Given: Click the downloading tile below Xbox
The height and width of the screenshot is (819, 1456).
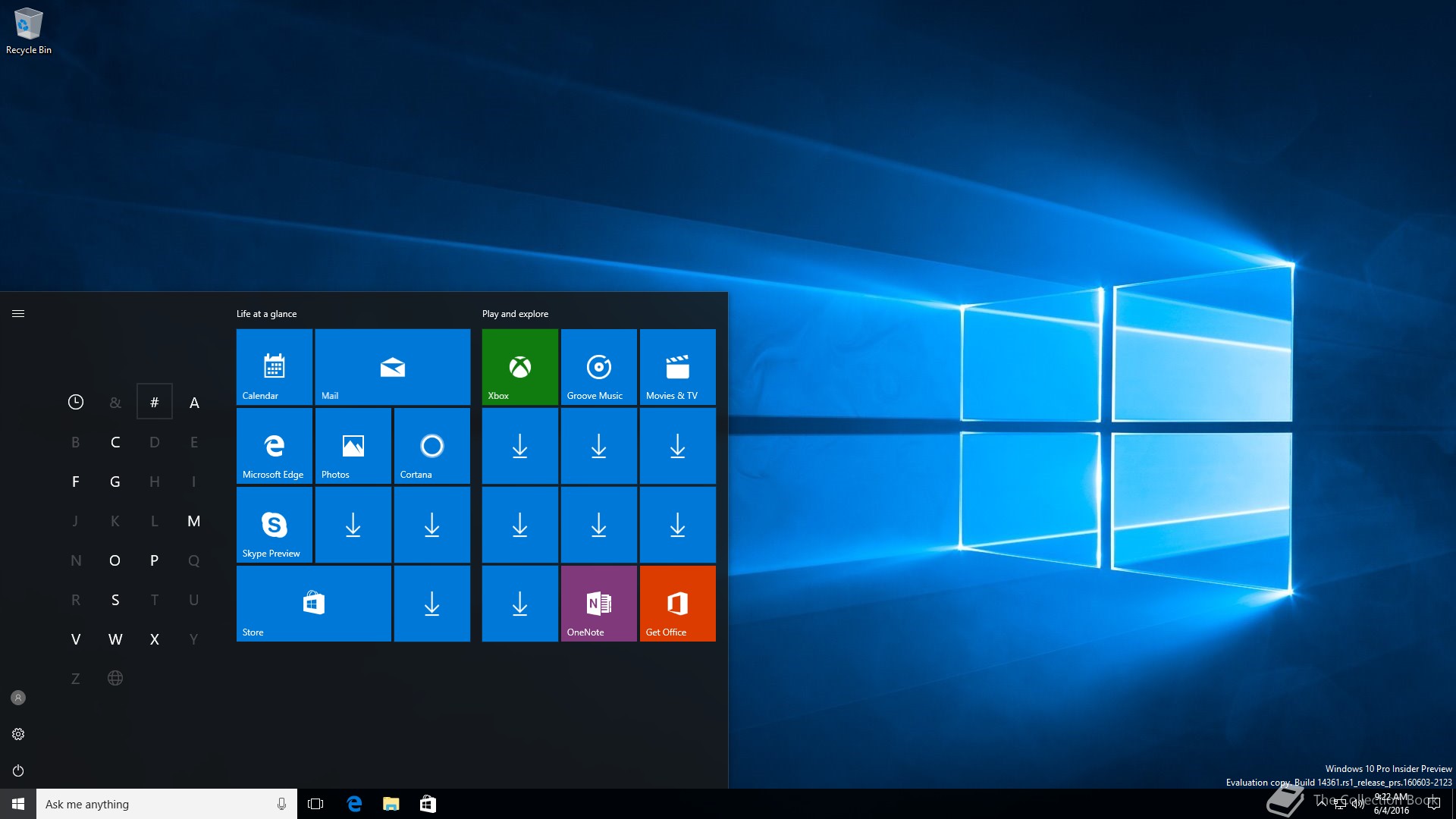Looking at the screenshot, I should [520, 446].
